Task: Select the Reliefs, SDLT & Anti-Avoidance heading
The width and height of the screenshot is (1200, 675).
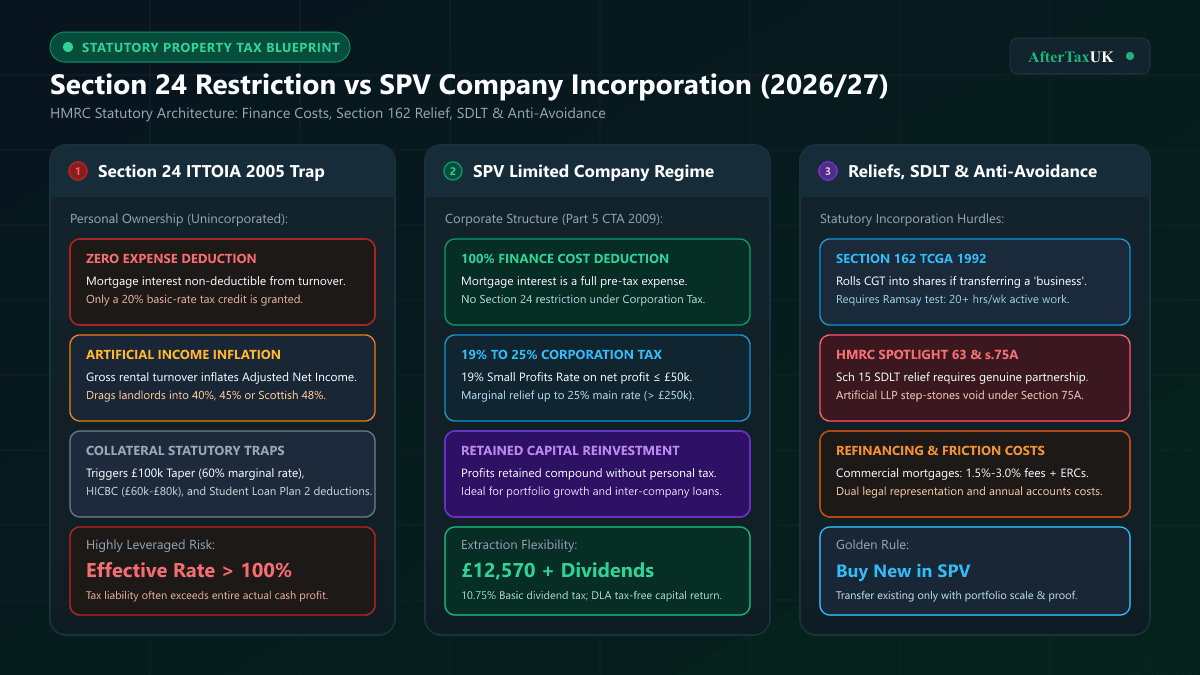Action: click(972, 171)
